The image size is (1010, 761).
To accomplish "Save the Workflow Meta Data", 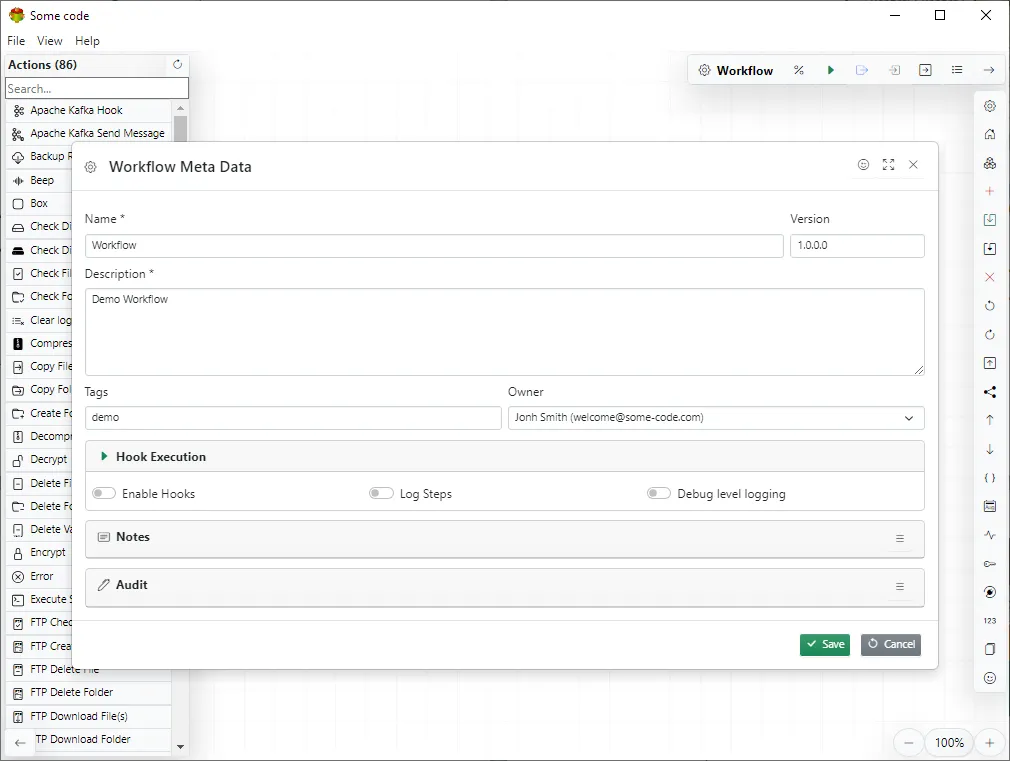I will point(824,644).
